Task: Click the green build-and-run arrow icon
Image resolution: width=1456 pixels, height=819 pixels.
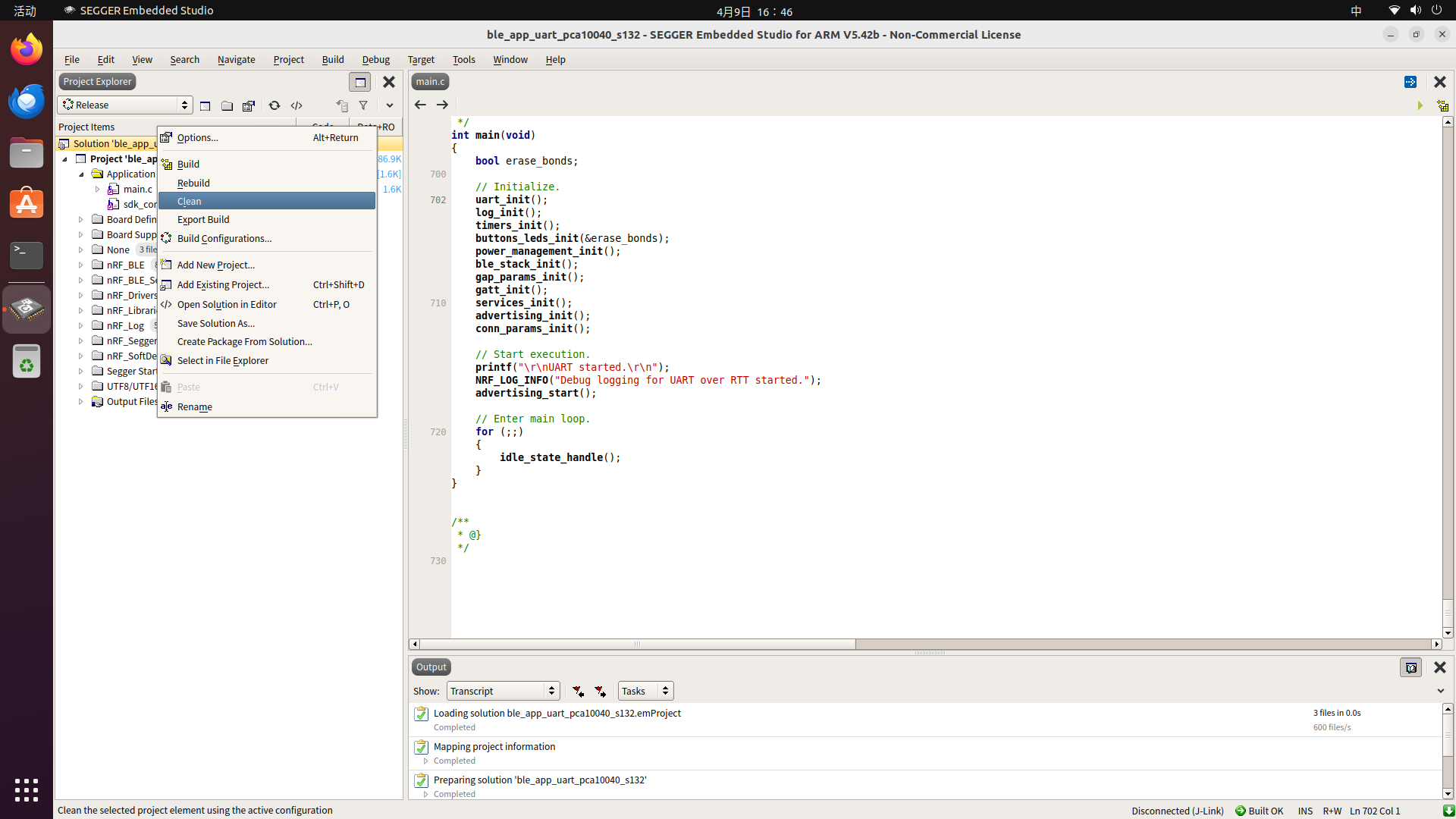Action: pyautogui.click(x=1420, y=105)
